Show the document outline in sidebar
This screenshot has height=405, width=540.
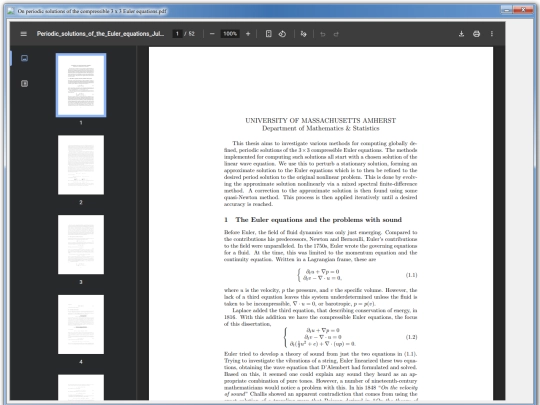coord(24,83)
